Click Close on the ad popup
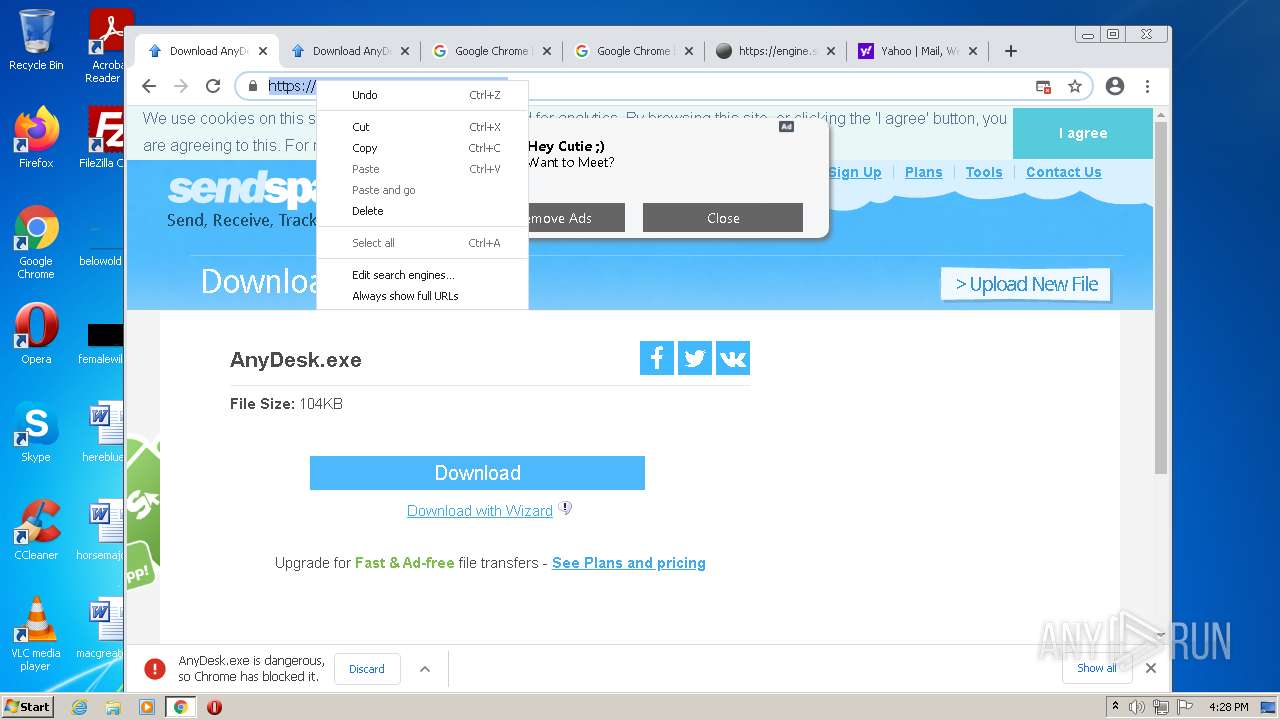Viewport: 1280px width, 720px height. (x=723, y=218)
